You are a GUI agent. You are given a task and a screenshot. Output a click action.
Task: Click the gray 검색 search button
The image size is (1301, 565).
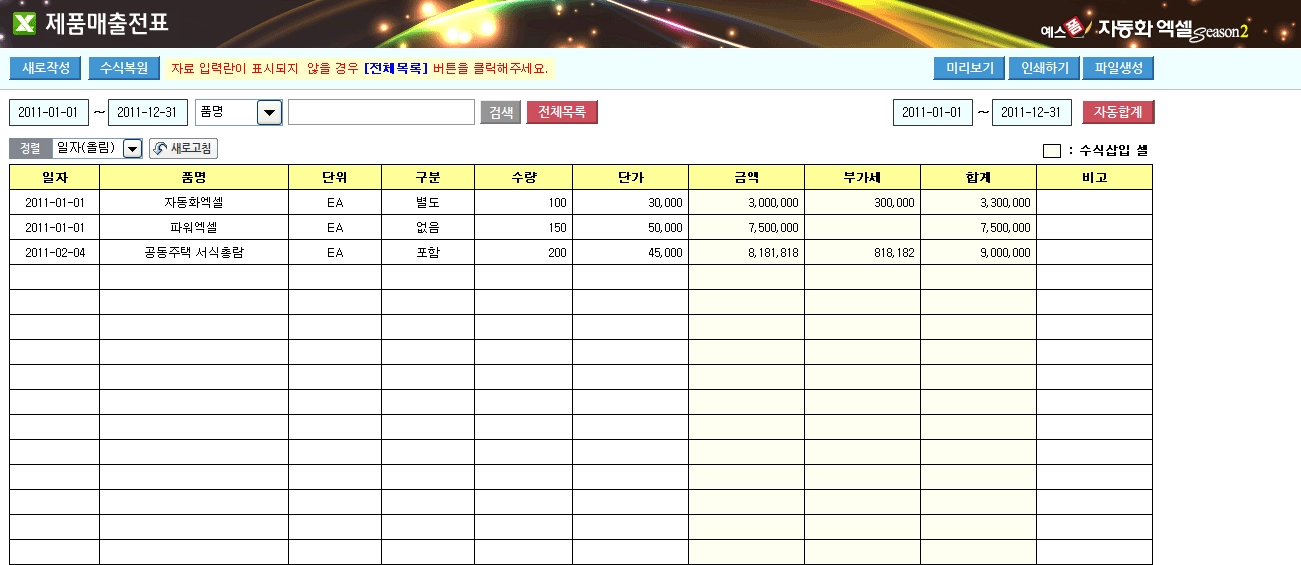(x=501, y=112)
